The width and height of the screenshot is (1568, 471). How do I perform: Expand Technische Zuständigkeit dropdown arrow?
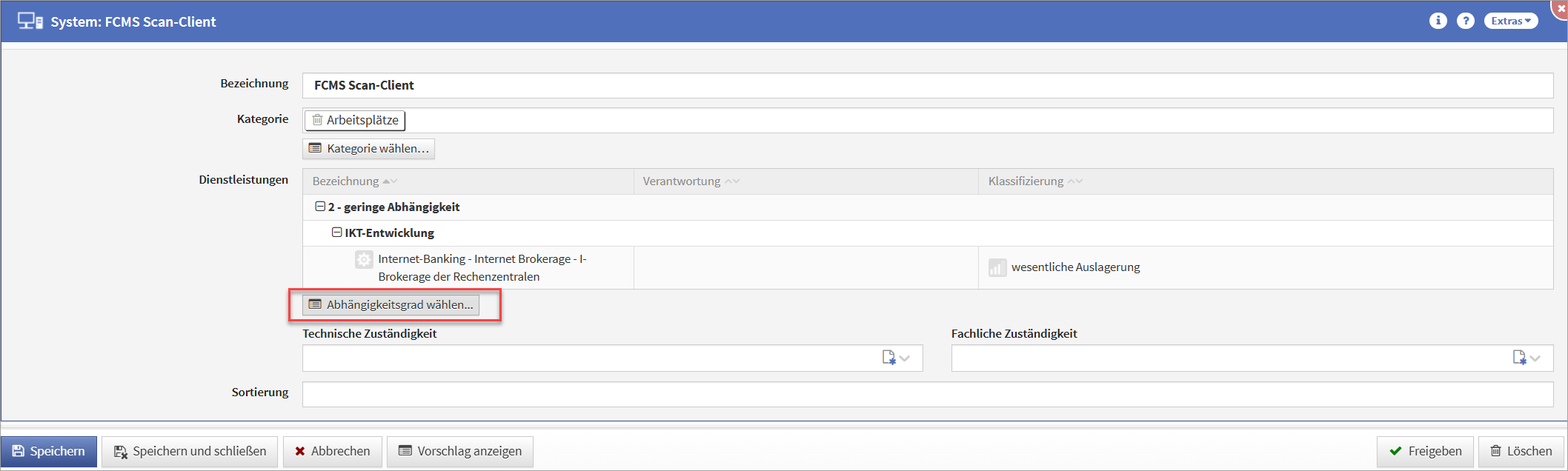tap(905, 358)
